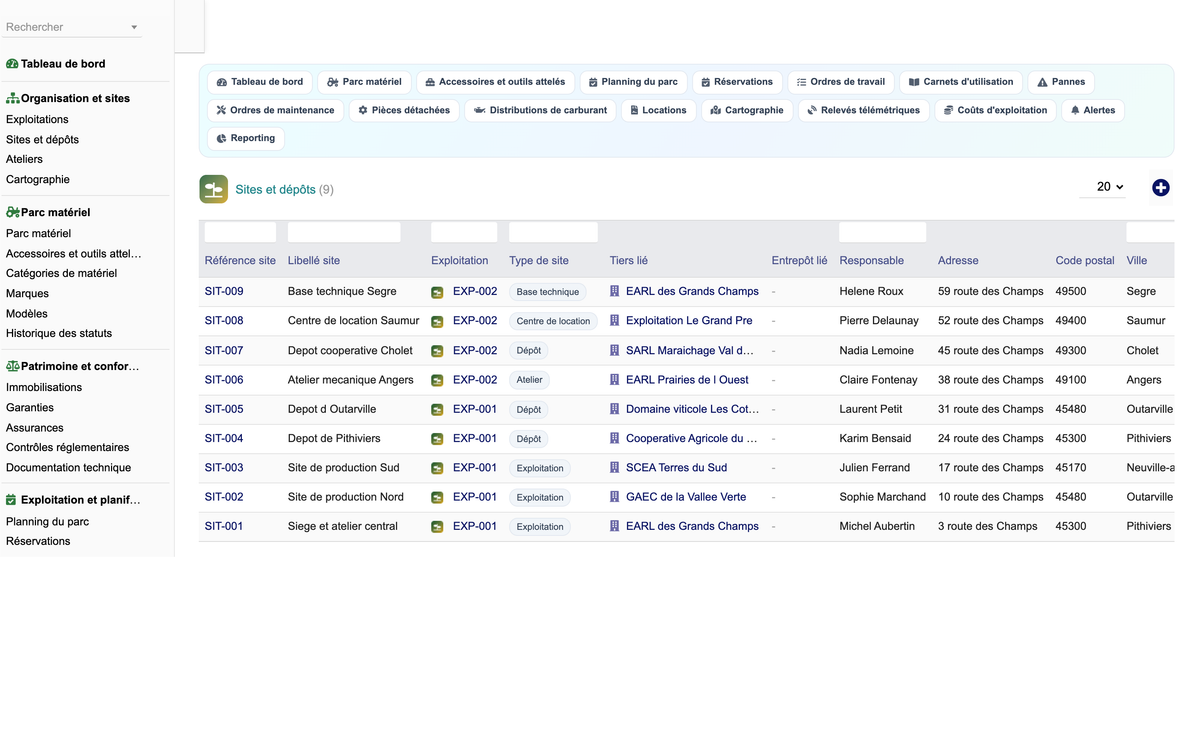Click the Parc matériel tractor icon in sidebar
Viewport: 1200px width, 743px height.
pos(13,212)
